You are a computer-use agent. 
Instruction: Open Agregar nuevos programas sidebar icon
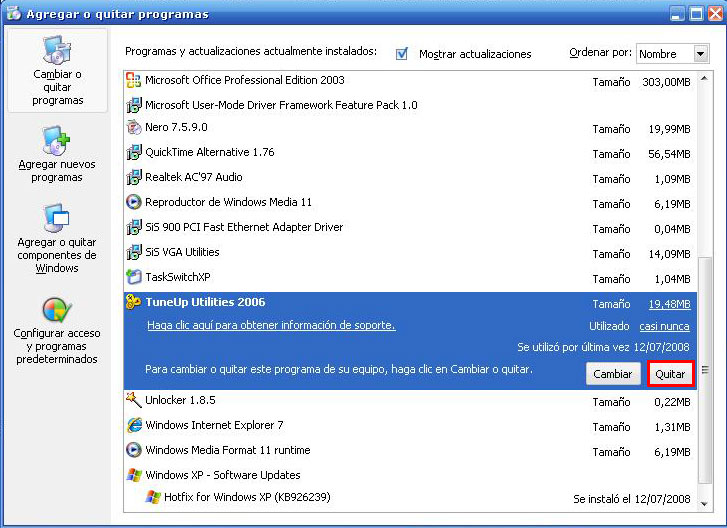point(56,140)
